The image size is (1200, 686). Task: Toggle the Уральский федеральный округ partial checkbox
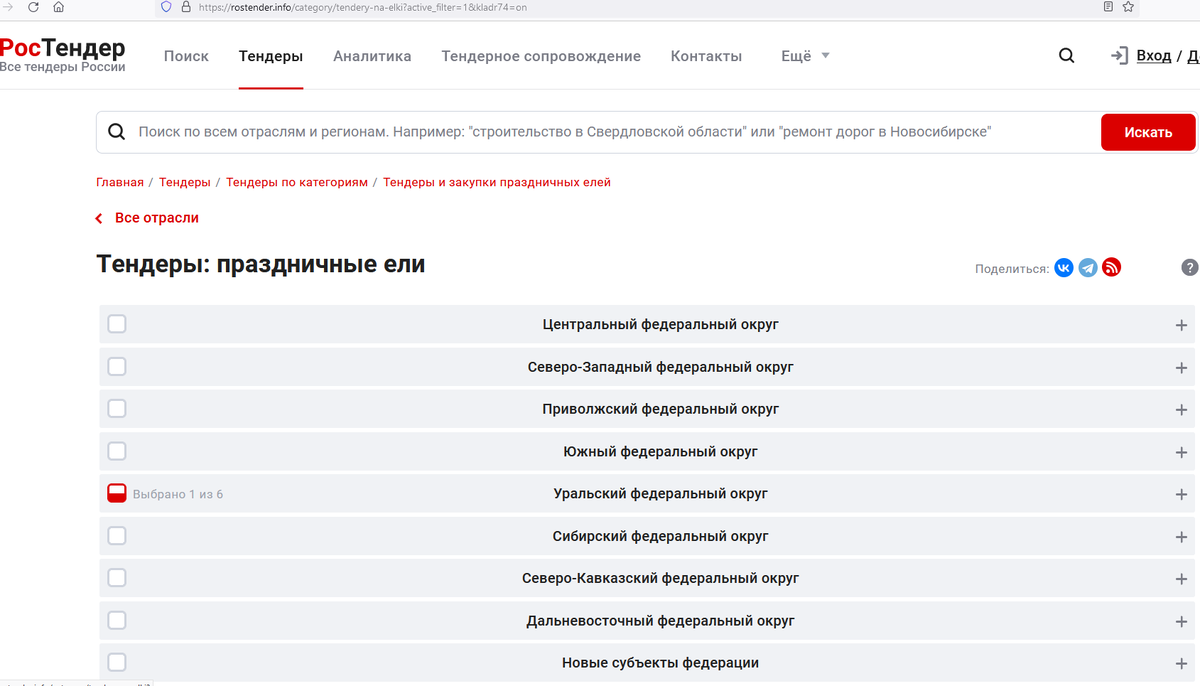click(117, 493)
